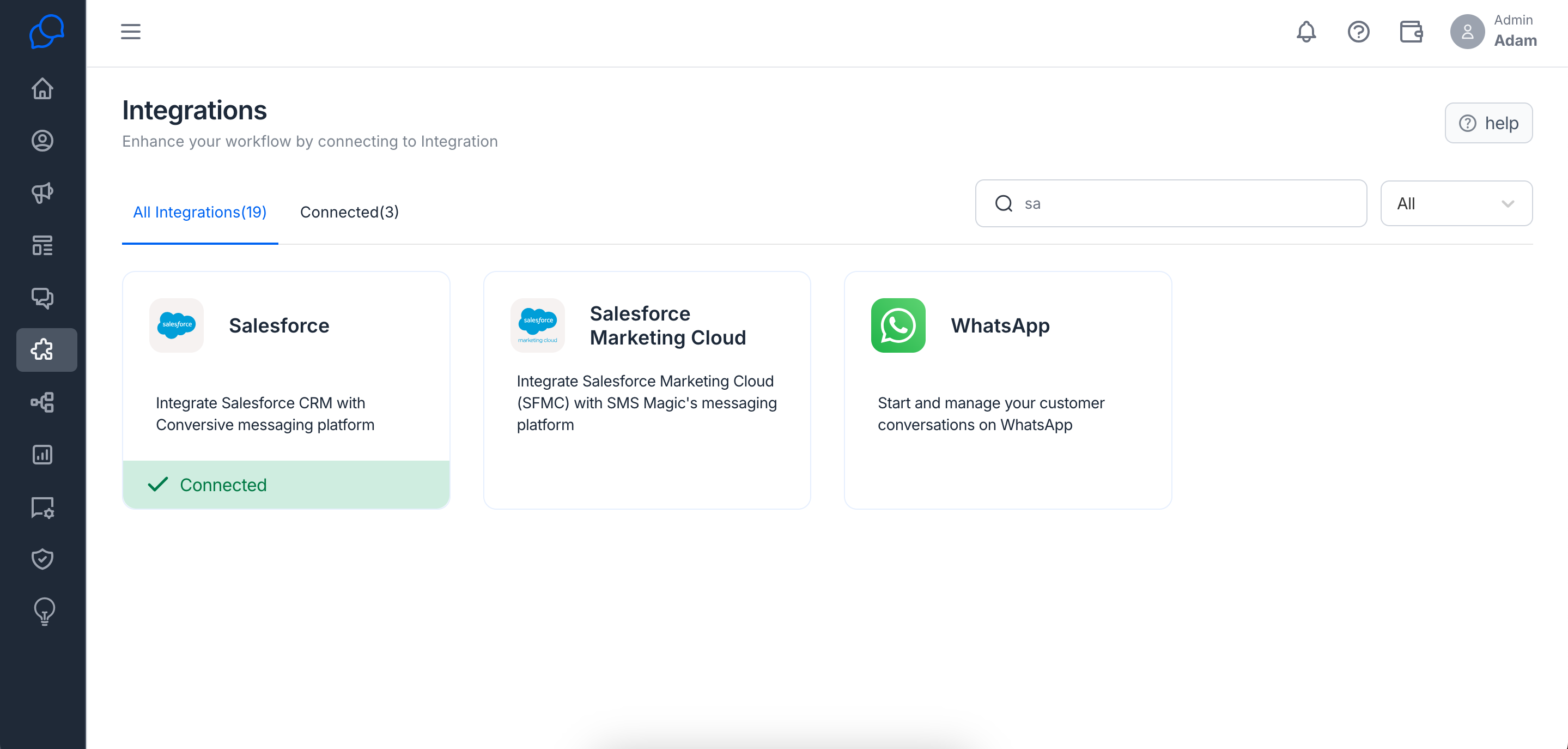Toggle the hamburger menu
This screenshot has width=1568, height=749.
coord(130,32)
